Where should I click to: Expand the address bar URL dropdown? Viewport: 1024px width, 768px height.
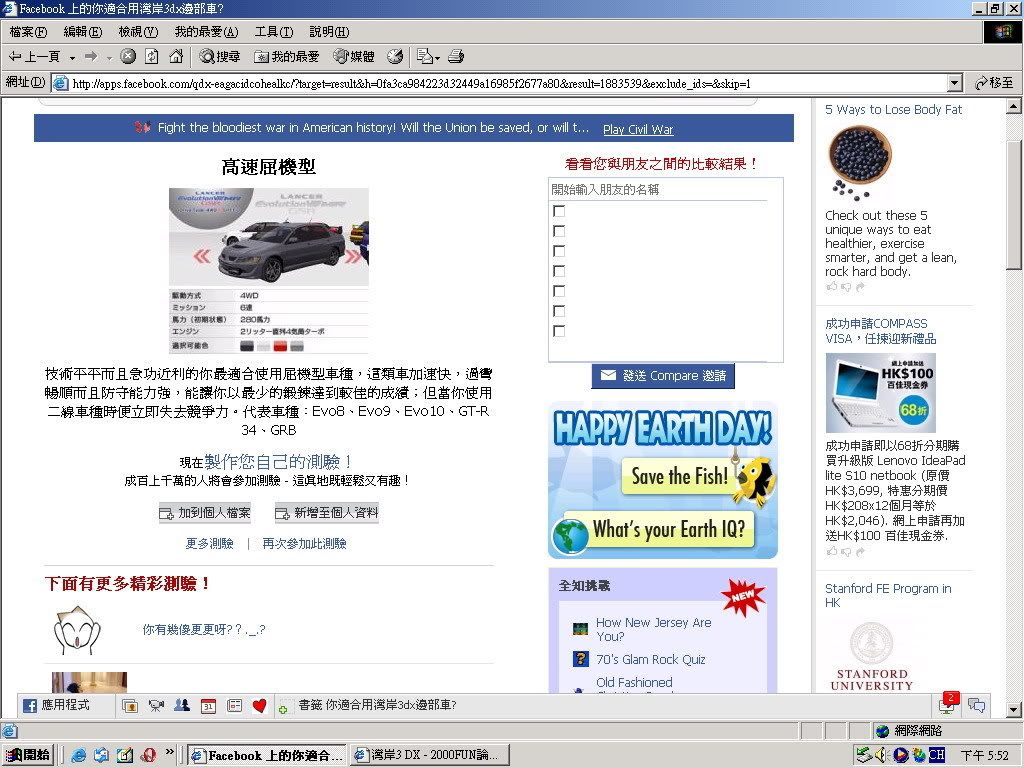(954, 83)
